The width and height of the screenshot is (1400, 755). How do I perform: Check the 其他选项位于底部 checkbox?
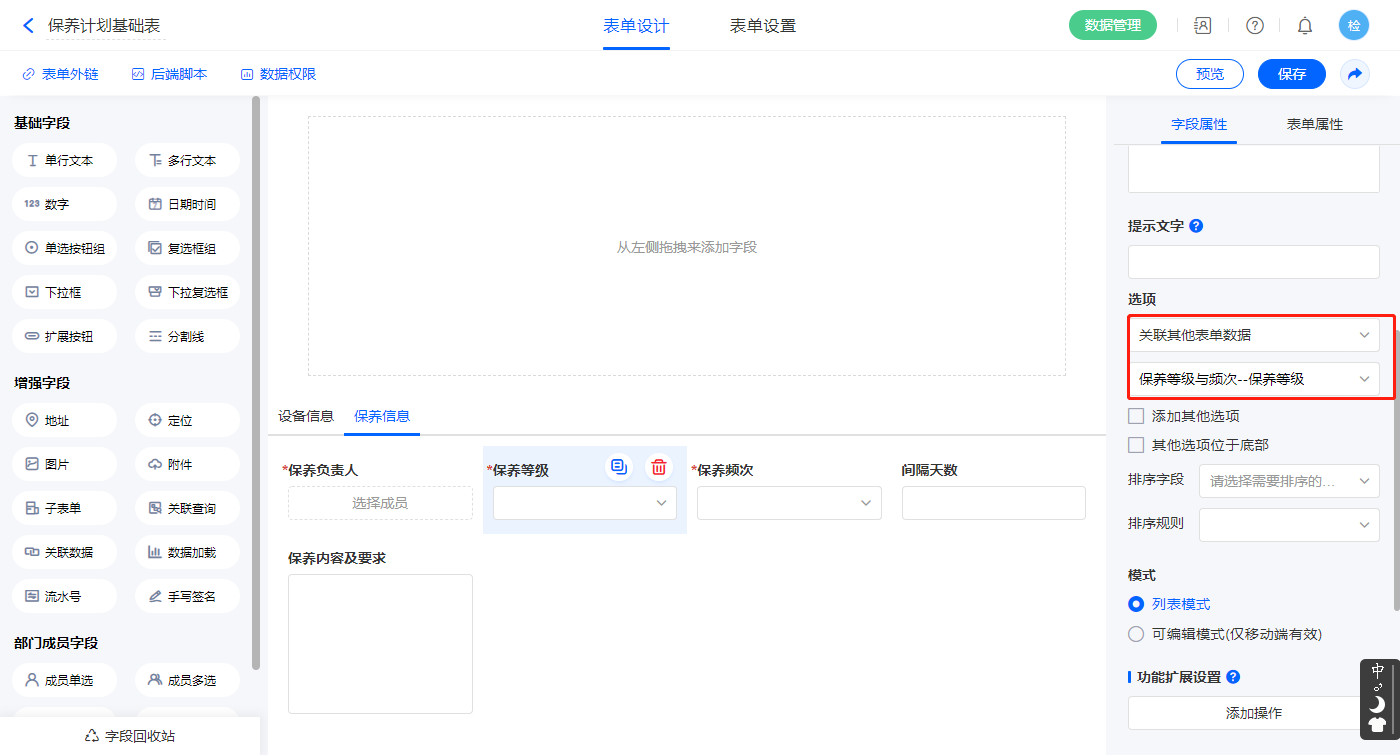tap(1136, 445)
